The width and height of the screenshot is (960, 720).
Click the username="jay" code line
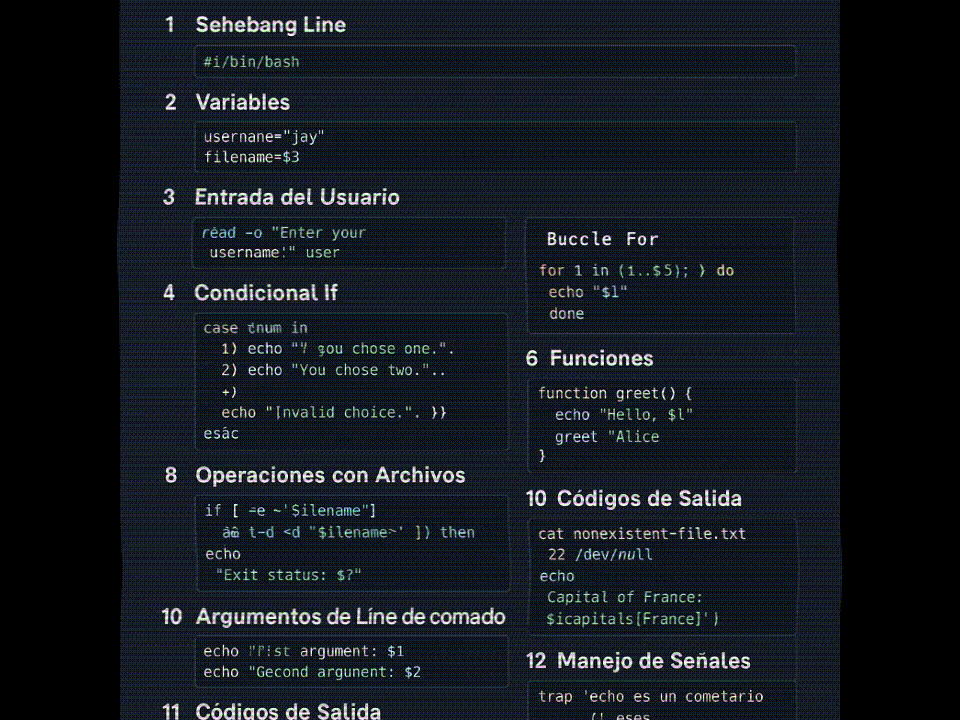(x=264, y=137)
